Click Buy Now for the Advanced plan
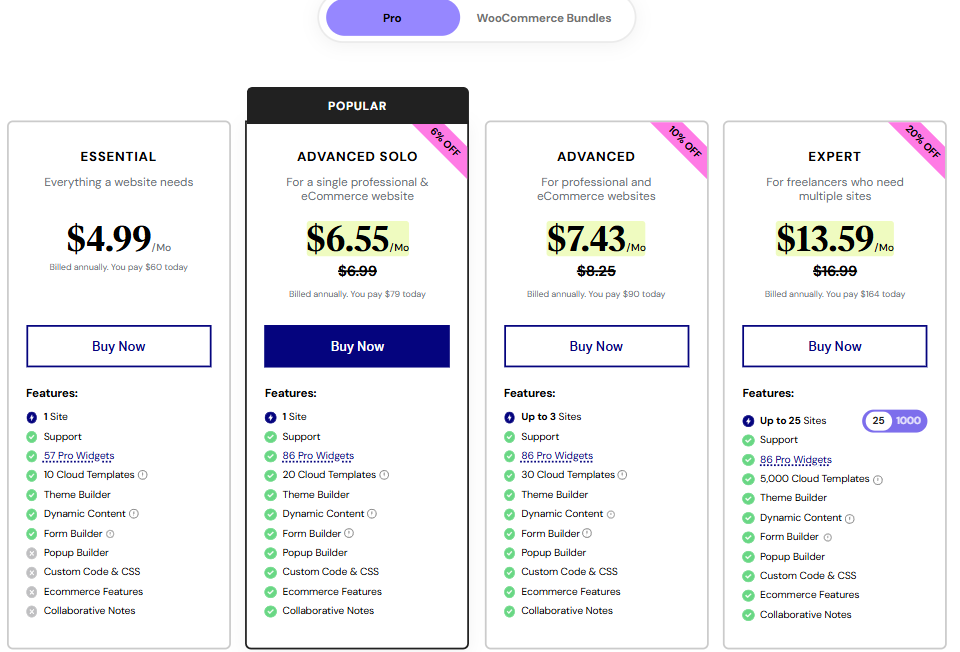960x652 pixels. click(596, 345)
